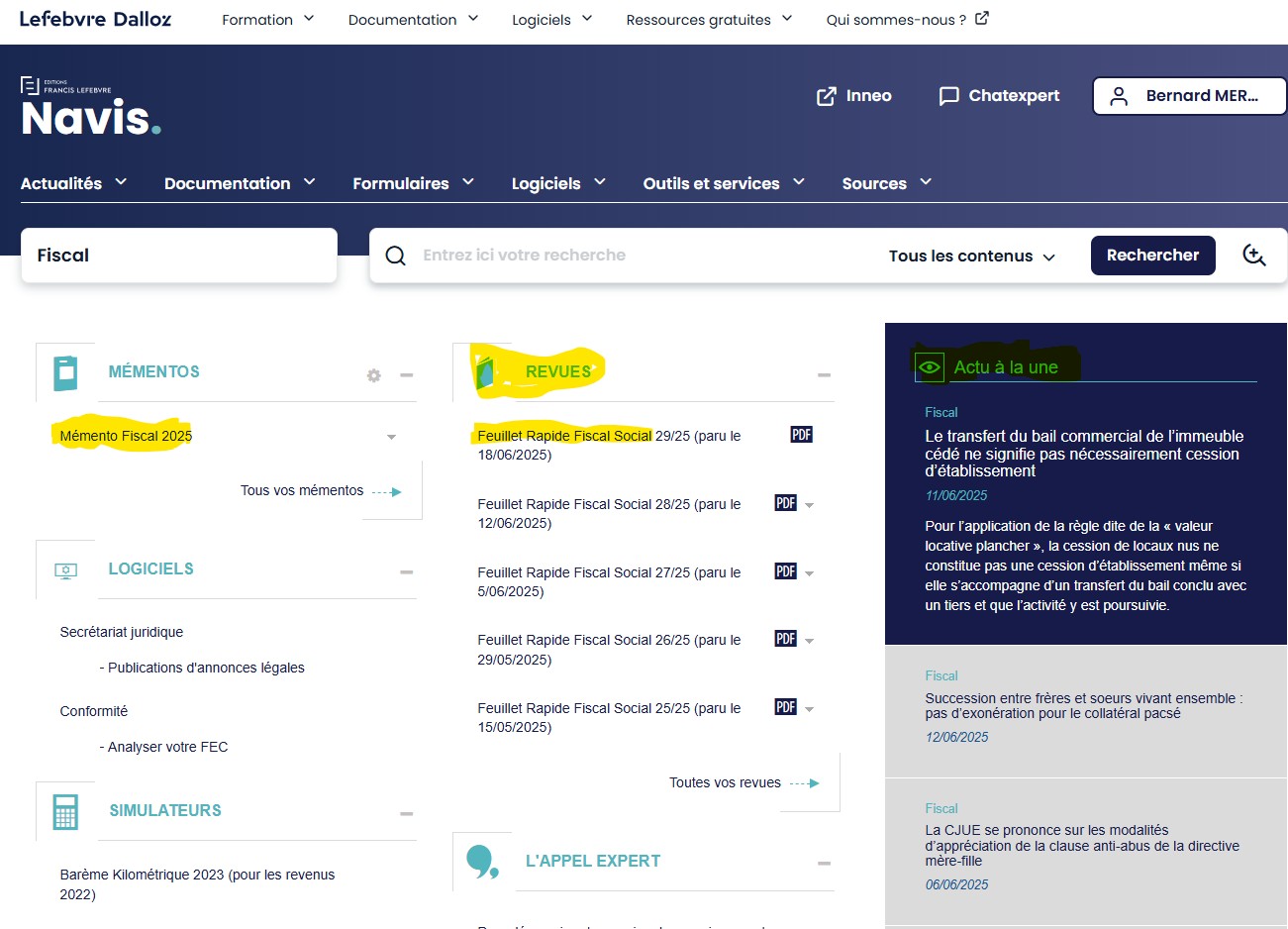Click the L'Appel Expert speech icon
The image size is (1288, 929).
(483, 862)
